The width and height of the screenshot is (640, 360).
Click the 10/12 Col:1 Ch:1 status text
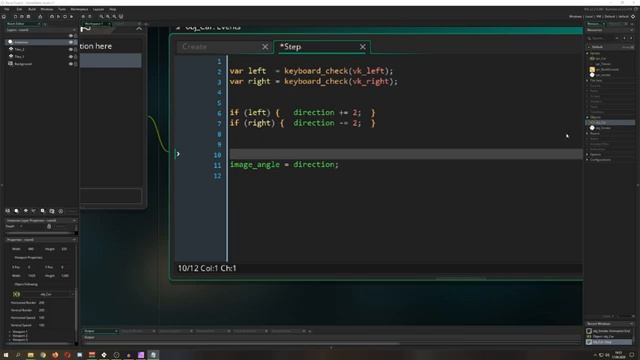[207, 268]
